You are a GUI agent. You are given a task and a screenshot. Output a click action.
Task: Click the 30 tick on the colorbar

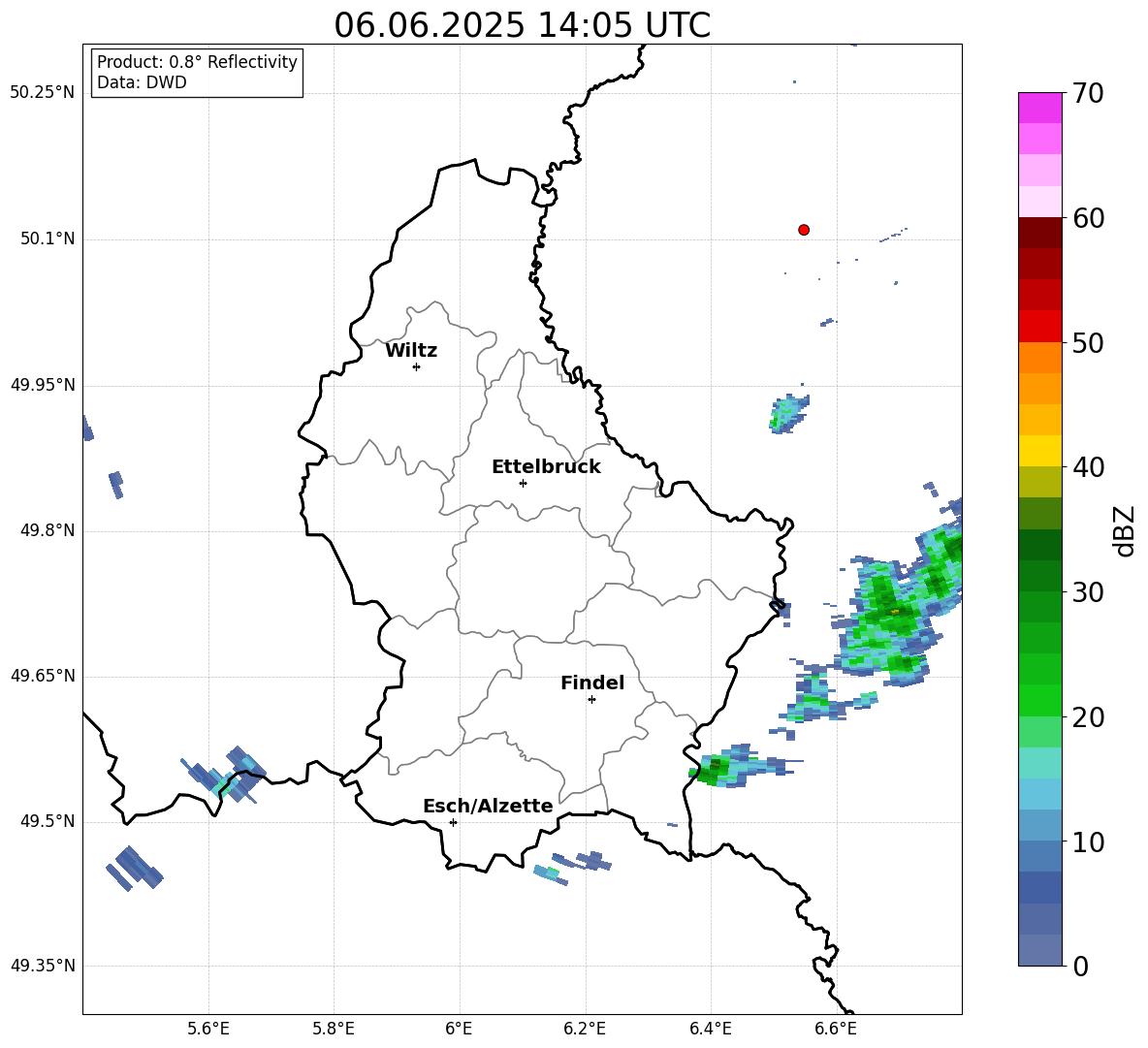coord(1087,592)
